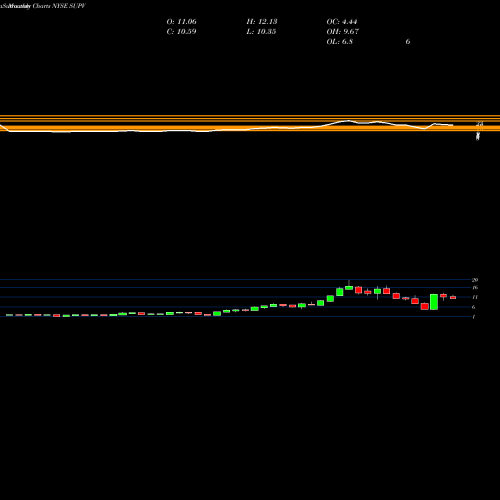Screen dimensions: 500x500
Task: Click the tallest green candlestick near chart end
Action: pyautogui.click(x=434, y=302)
